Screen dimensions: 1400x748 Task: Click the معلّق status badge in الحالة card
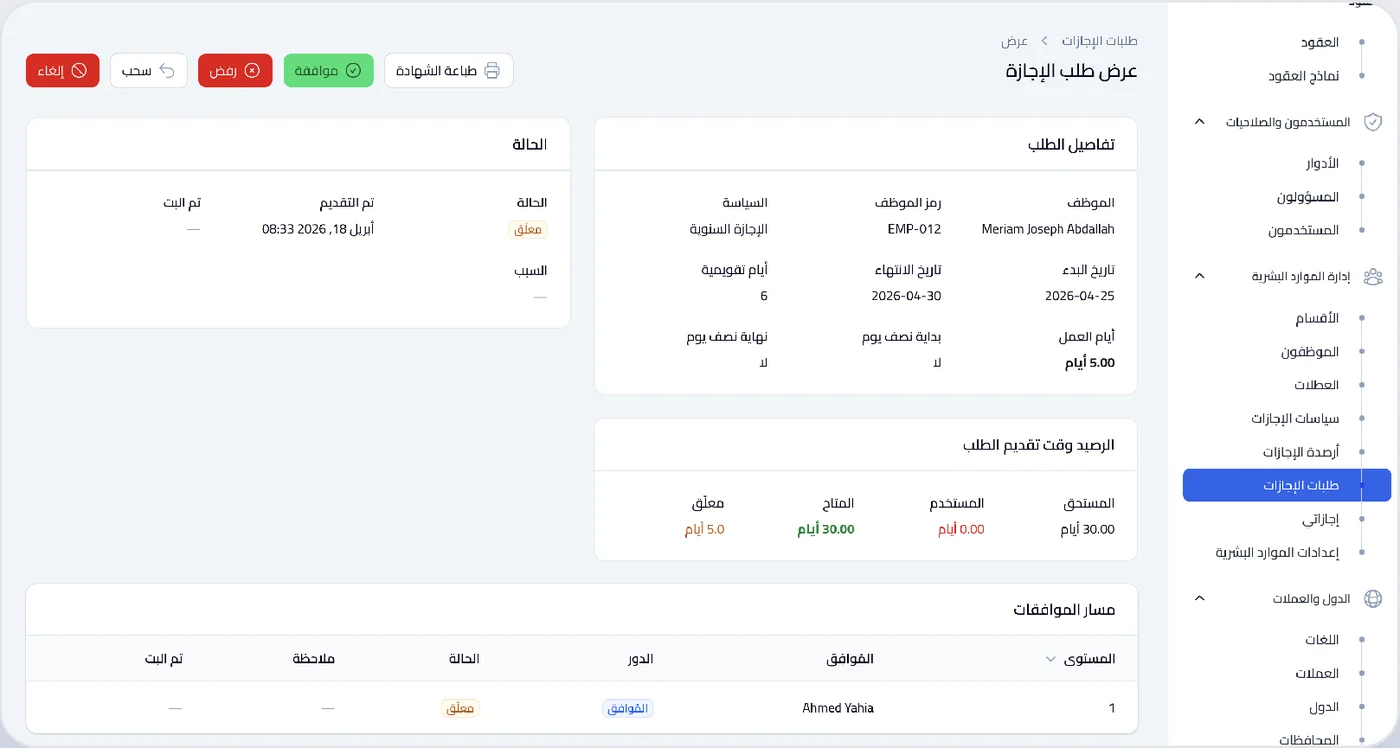(x=528, y=230)
